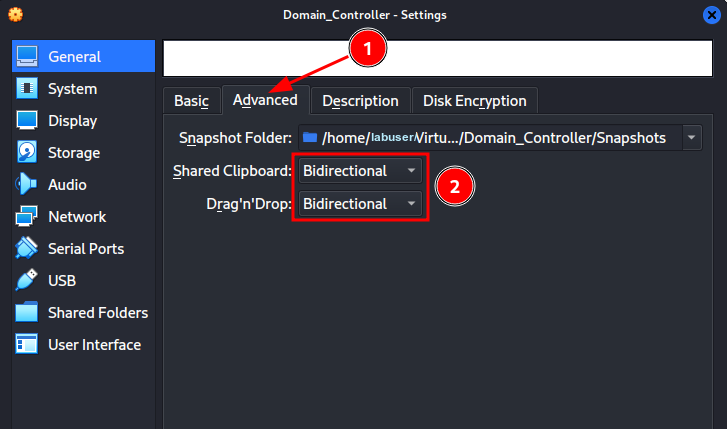
Task: Select Network label in sidebar
Action: tap(77, 217)
